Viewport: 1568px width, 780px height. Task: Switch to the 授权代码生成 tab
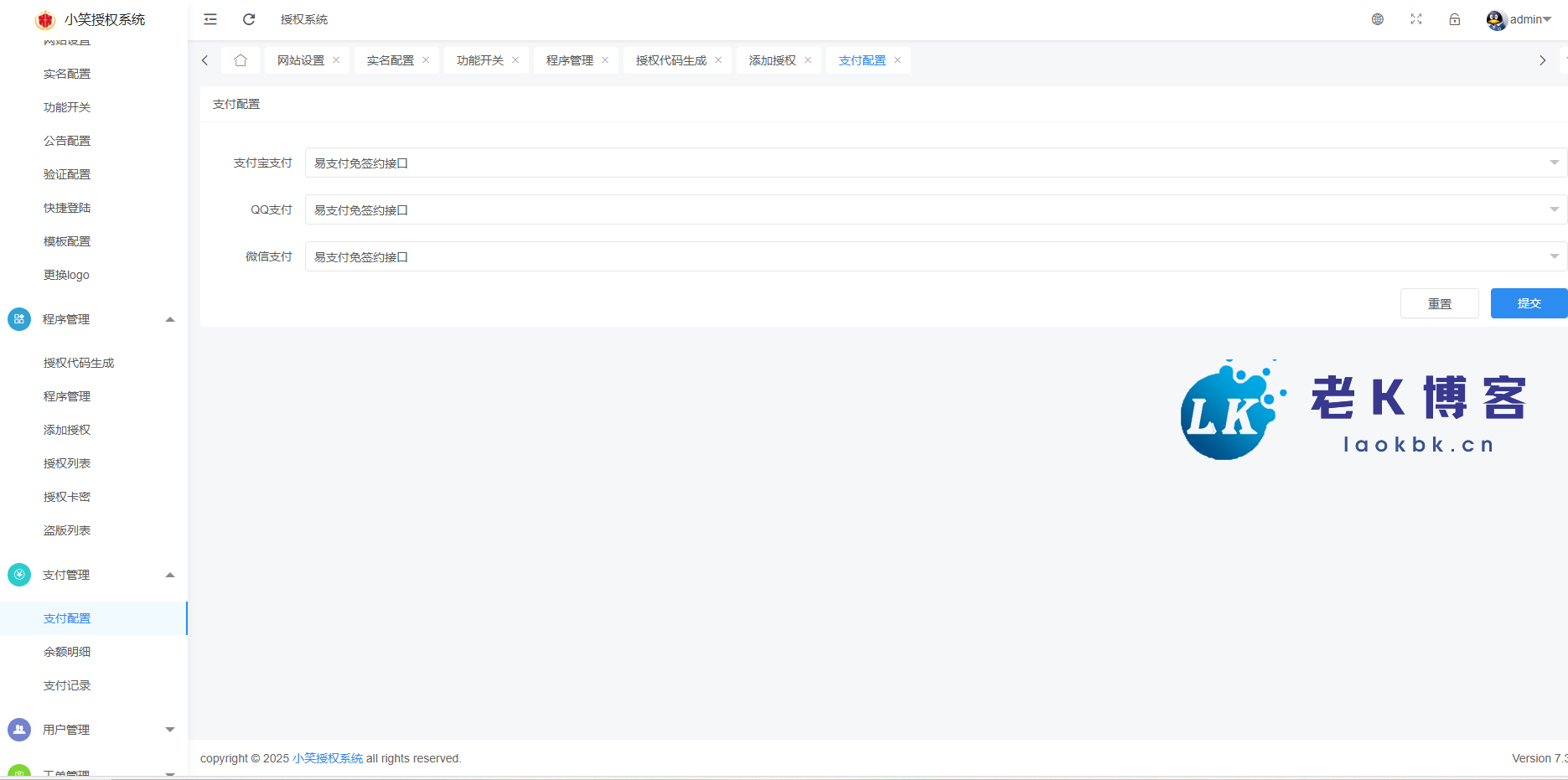[x=671, y=60]
